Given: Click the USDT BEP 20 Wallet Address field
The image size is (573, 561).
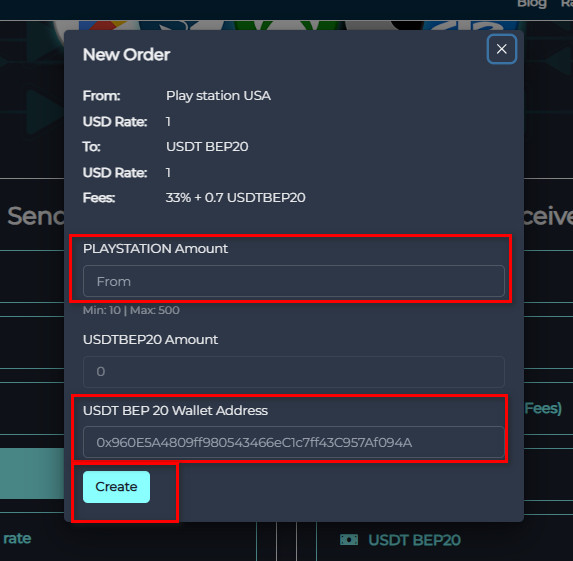Looking at the screenshot, I should tap(293, 442).
